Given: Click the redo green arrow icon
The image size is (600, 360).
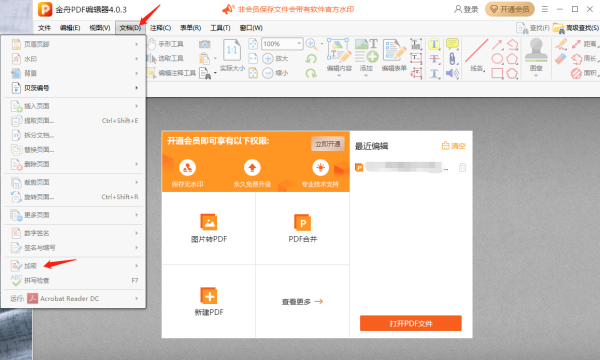Looking at the screenshot, I should pos(311,73).
